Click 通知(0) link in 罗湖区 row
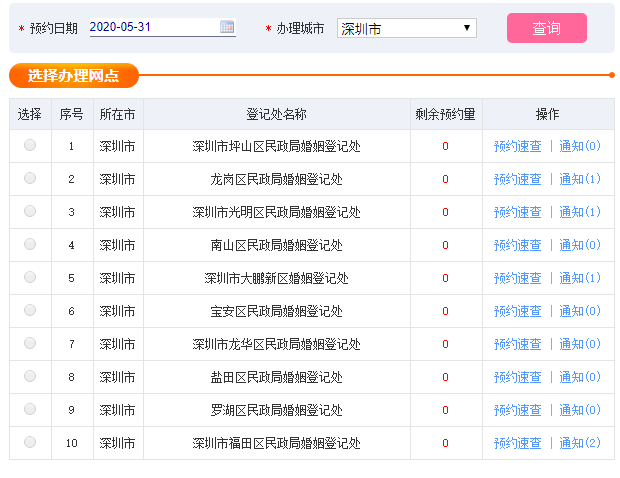This screenshot has width=620, height=478. coord(580,410)
